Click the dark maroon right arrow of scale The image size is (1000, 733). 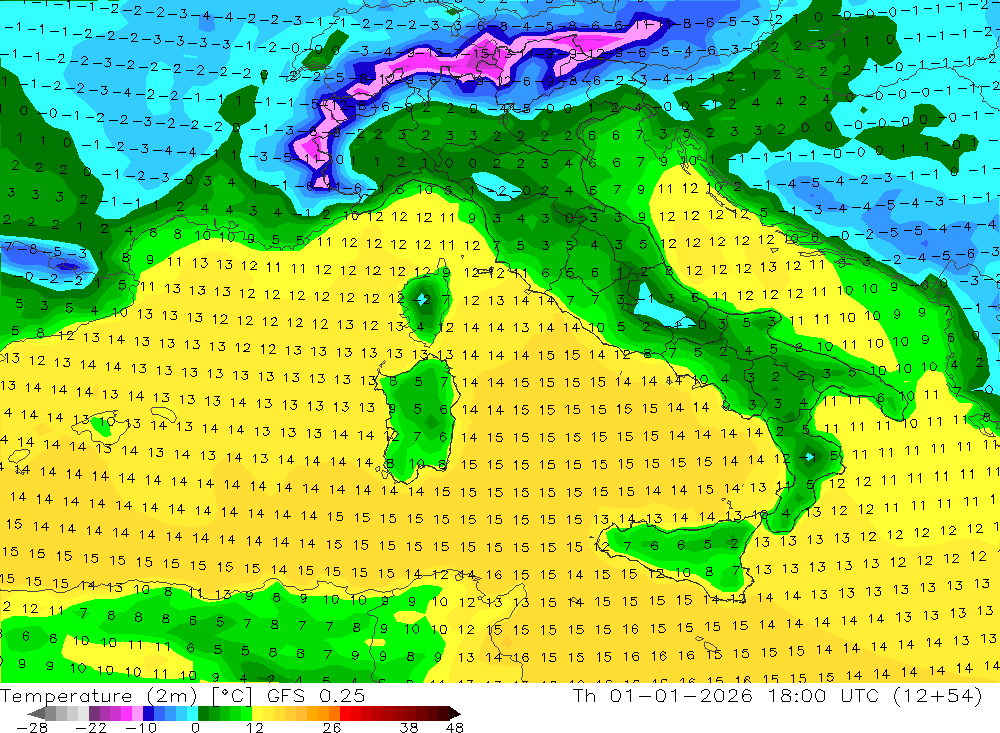click(x=454, y=713)
